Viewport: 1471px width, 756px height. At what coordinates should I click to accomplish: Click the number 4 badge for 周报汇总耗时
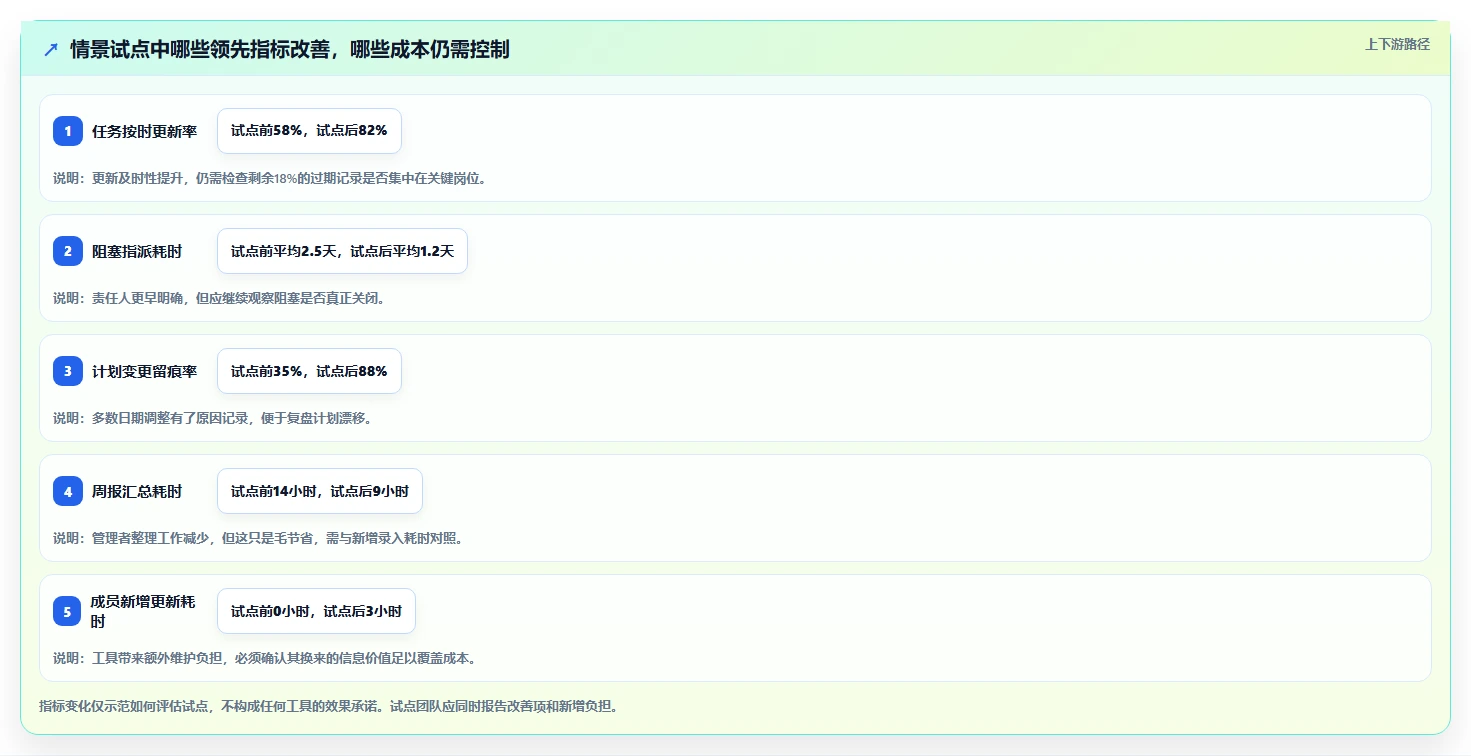click(68, 491)
